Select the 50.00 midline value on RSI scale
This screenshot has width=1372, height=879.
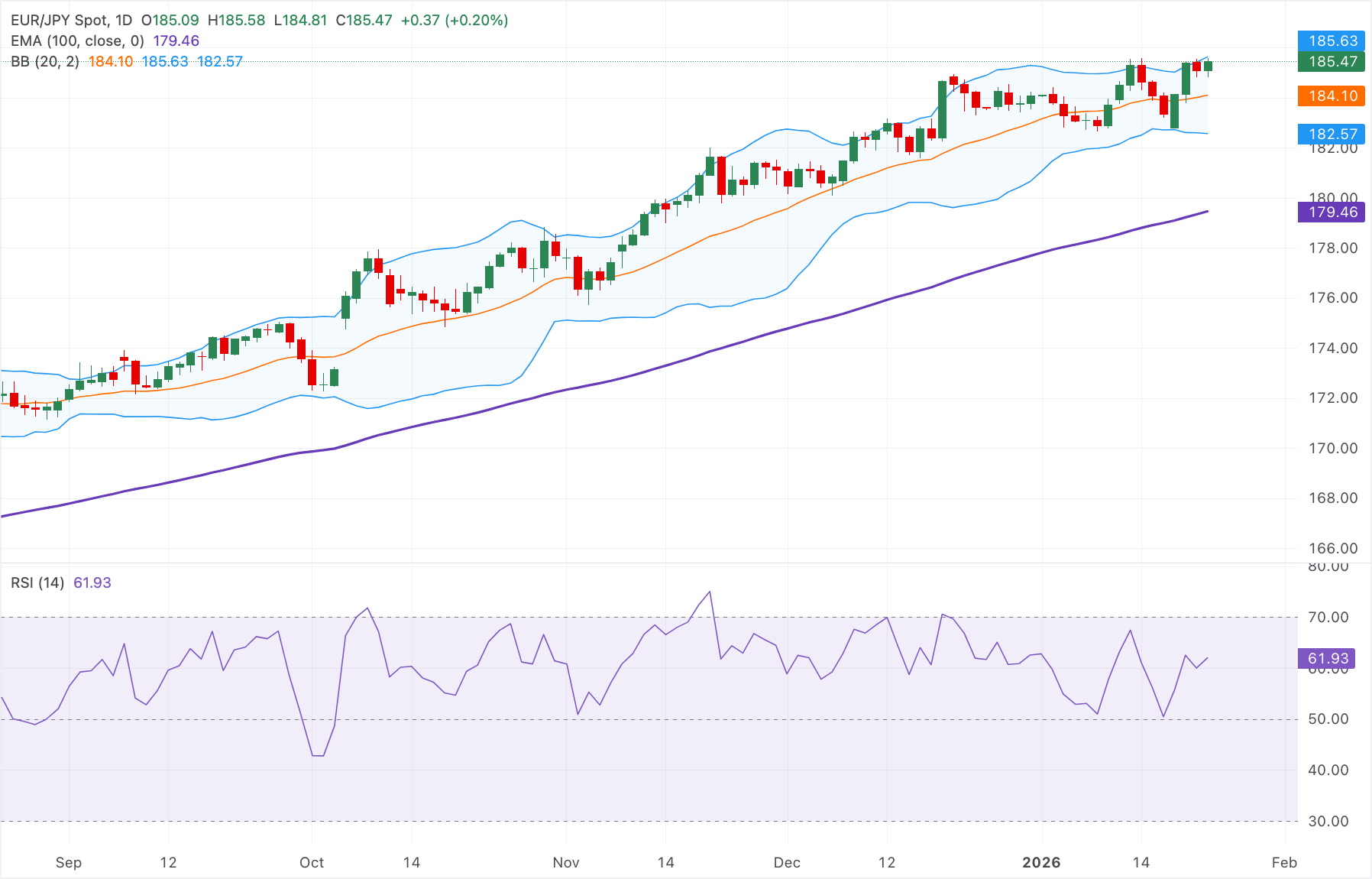coord(1328,719)
